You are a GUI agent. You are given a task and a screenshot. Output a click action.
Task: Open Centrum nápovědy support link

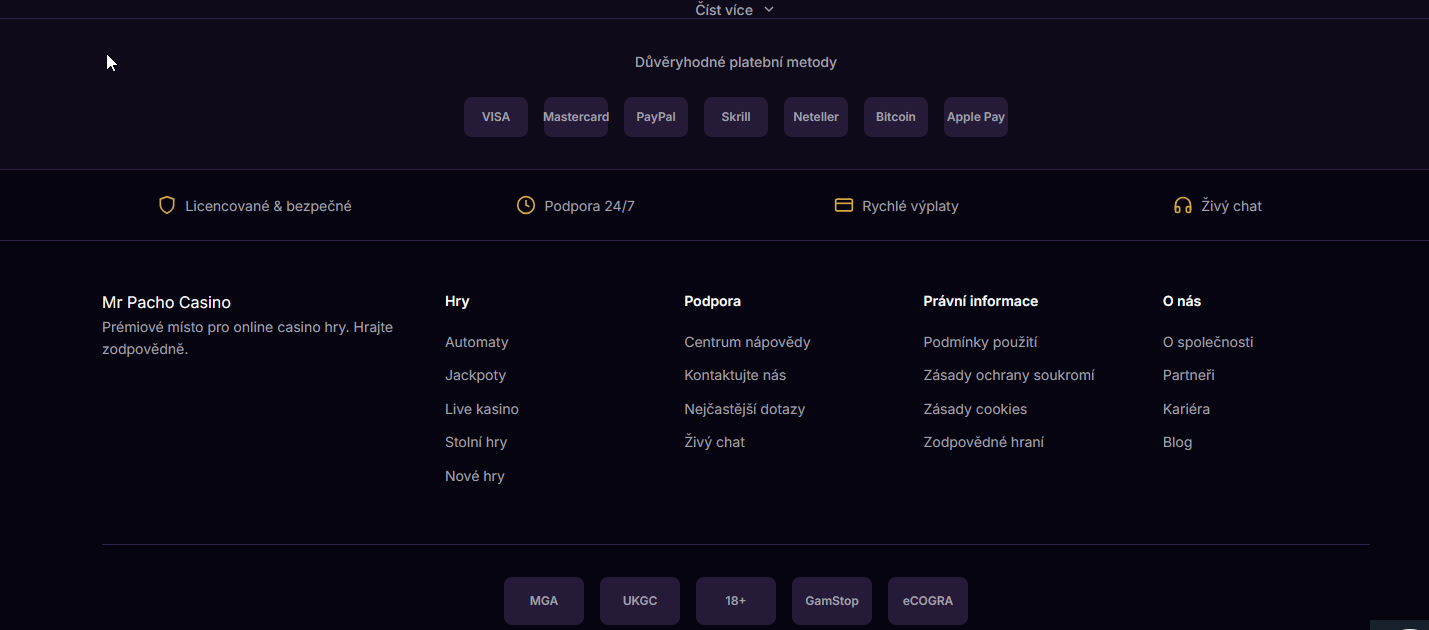pos(747,342)
